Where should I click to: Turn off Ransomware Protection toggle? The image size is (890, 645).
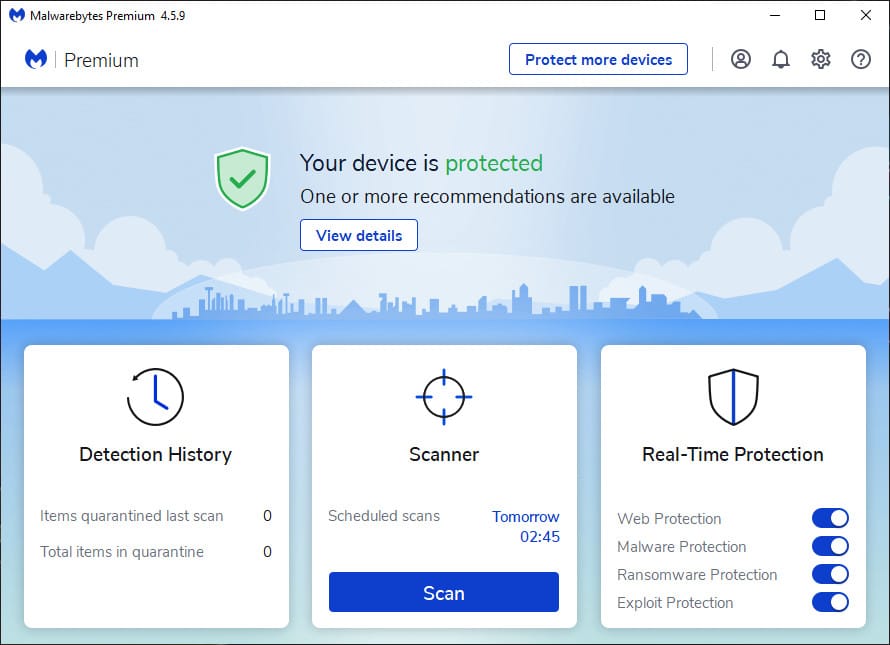click(x=830, y=574)
